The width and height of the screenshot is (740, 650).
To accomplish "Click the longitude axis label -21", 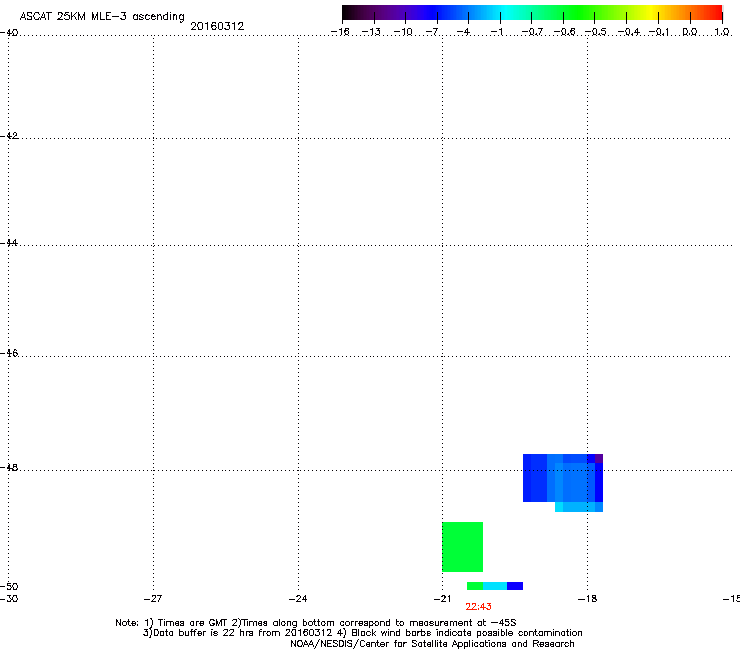I will (x=442, y=599).
